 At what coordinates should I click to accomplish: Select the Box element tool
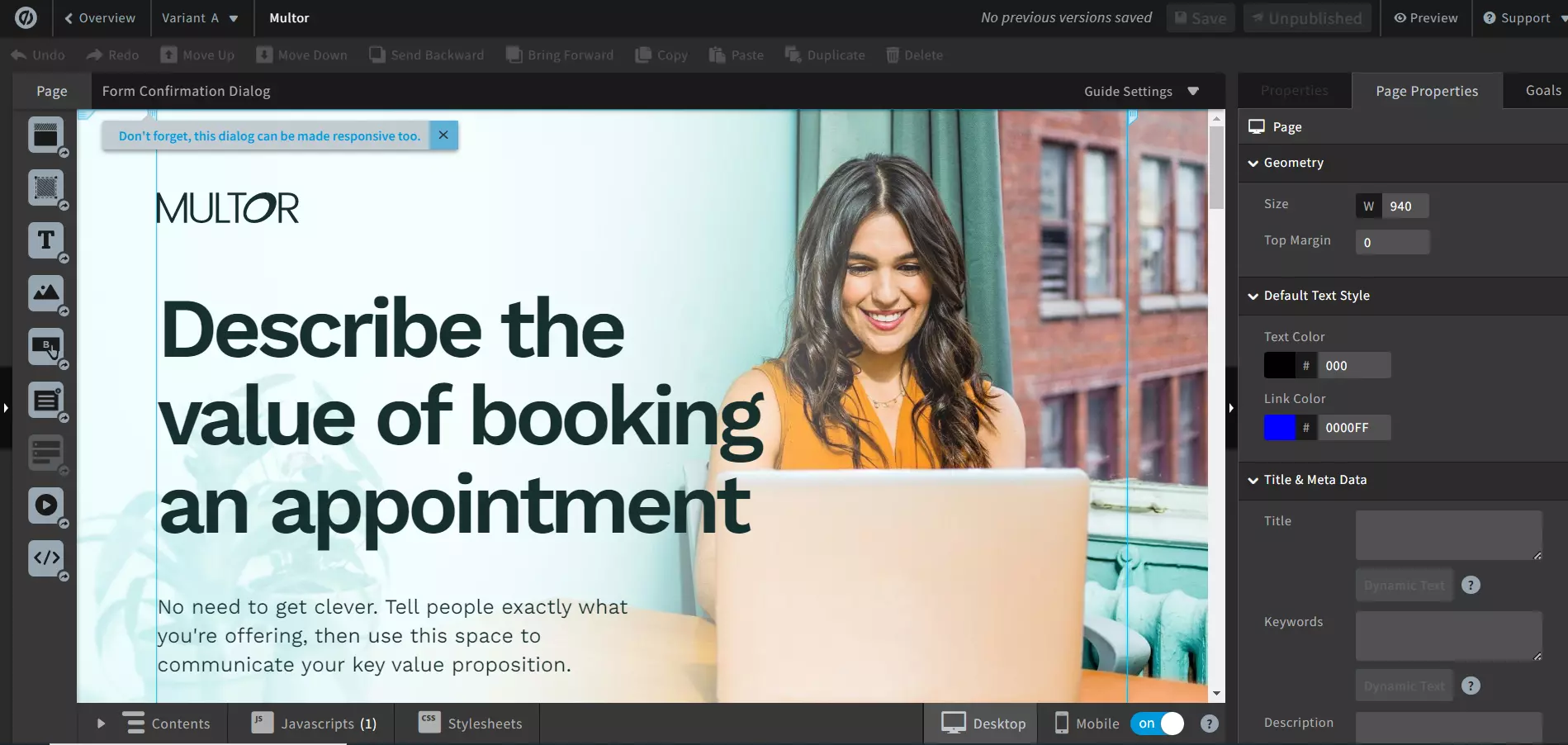pyautogui.click(x=46, y=187)
